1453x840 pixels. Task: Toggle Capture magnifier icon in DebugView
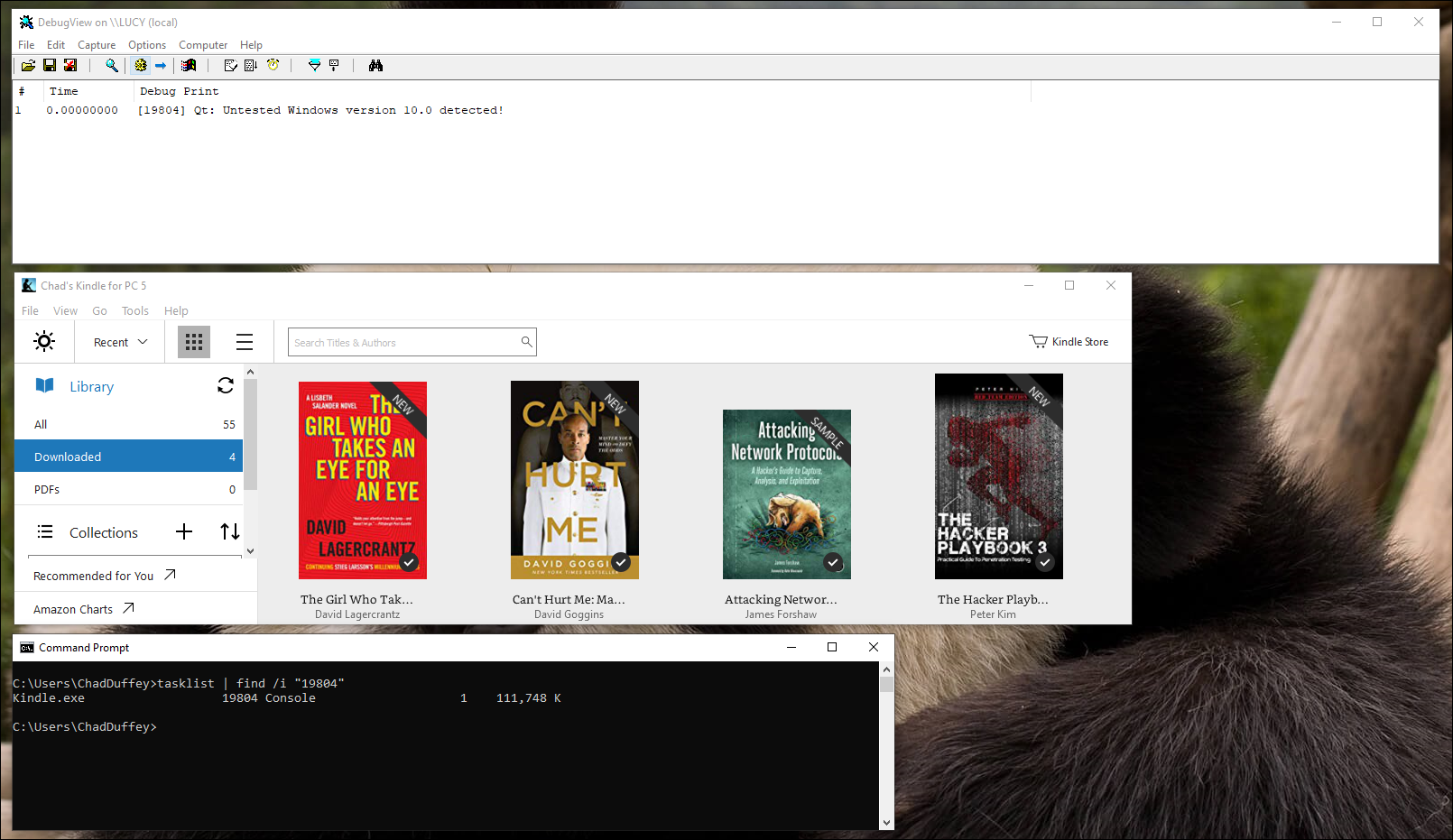pyautogui.click(x=112, y=65)
